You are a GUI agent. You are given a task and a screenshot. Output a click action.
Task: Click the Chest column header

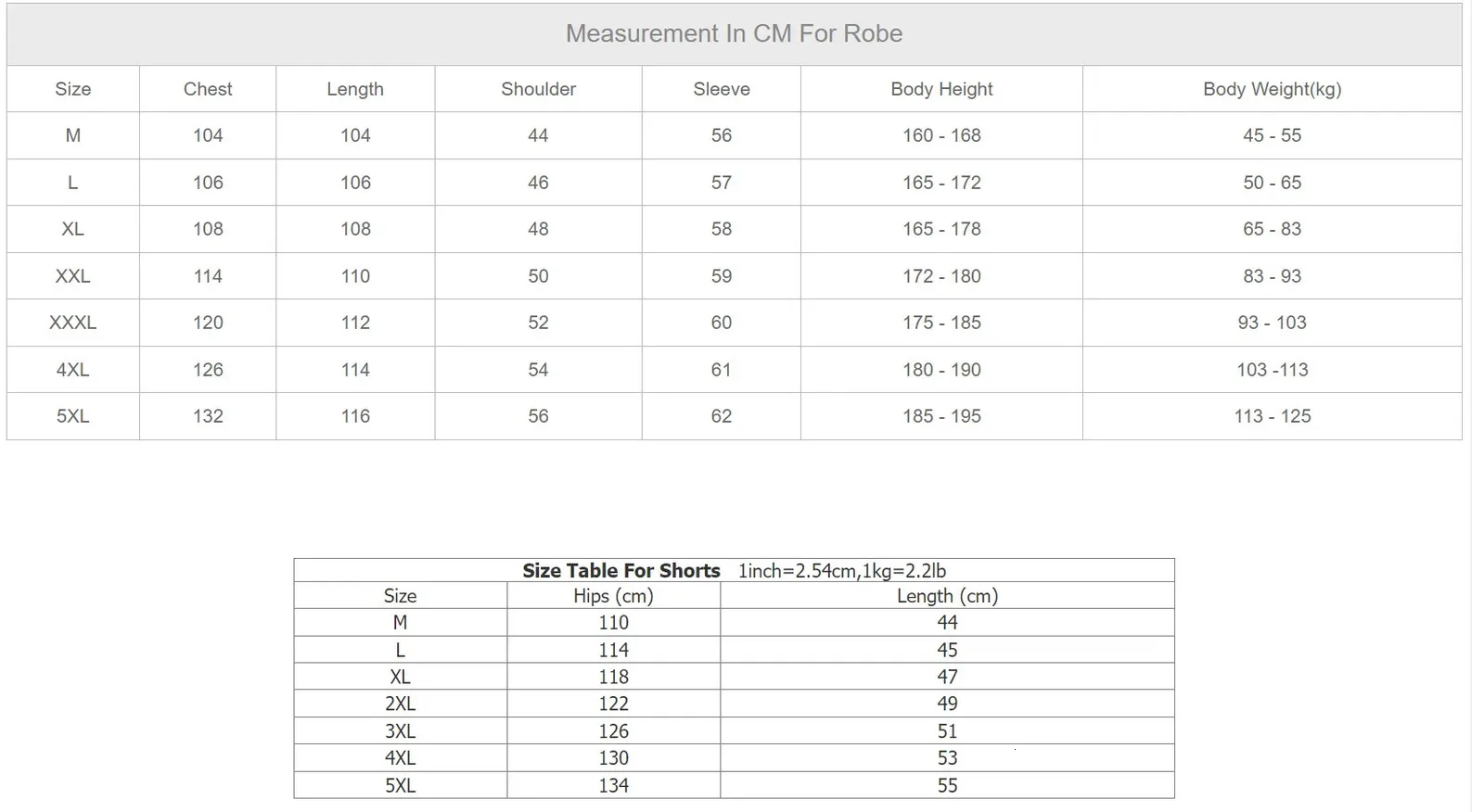click(x=208, y=89)
